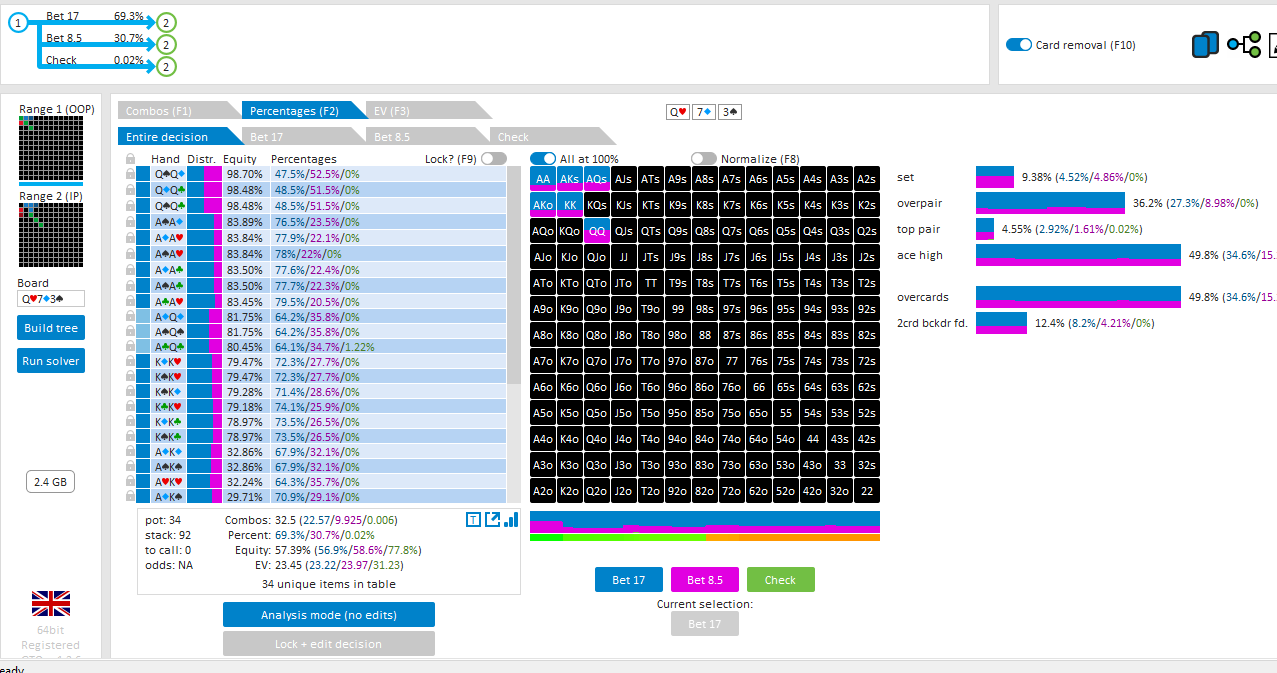Click the Run solver button
1277x673 pixels.
click(50, 360)
